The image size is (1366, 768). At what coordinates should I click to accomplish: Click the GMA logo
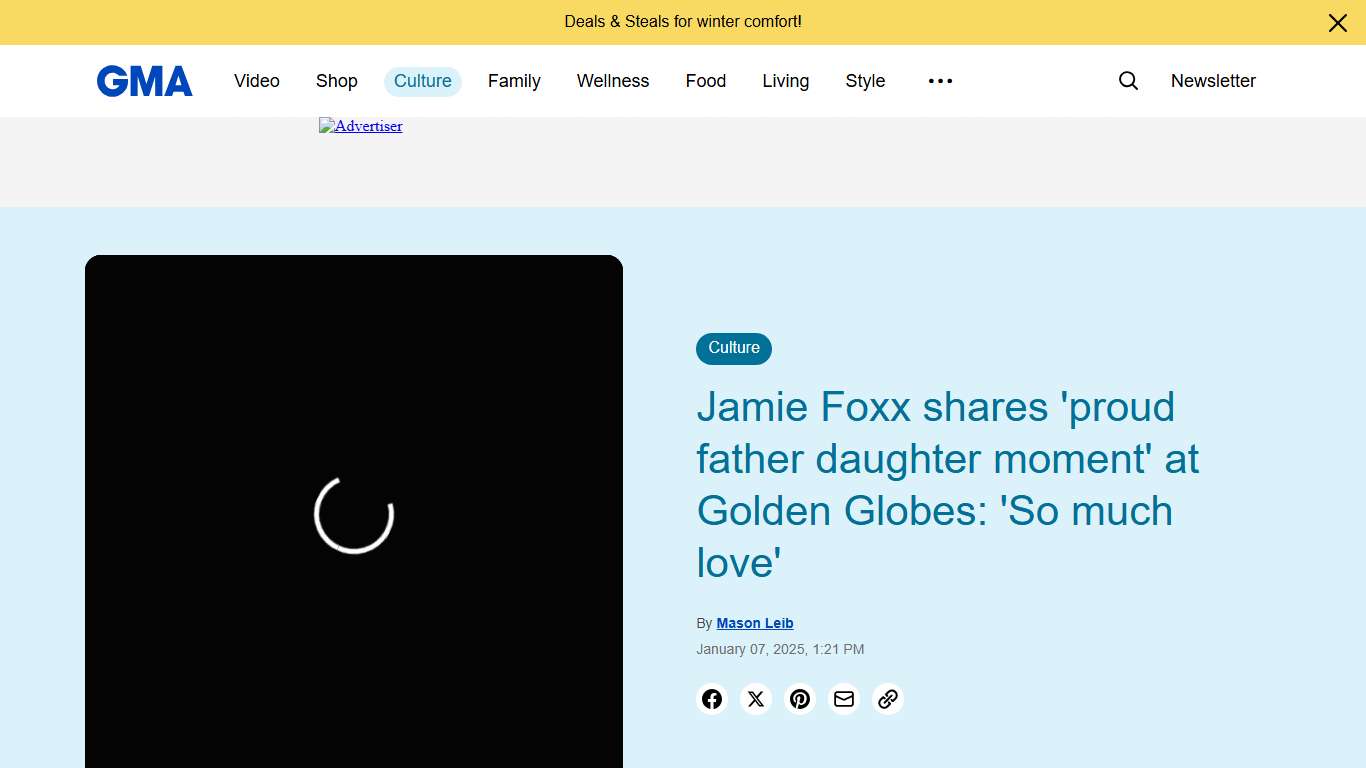point(144,81)
